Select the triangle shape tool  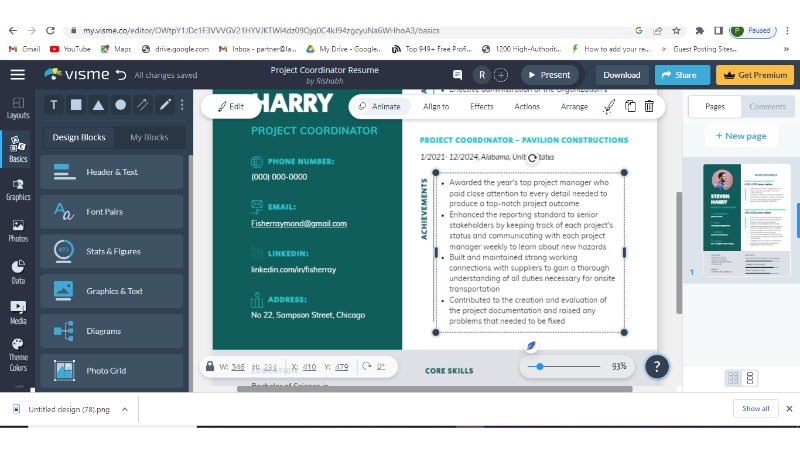(98, 104)
